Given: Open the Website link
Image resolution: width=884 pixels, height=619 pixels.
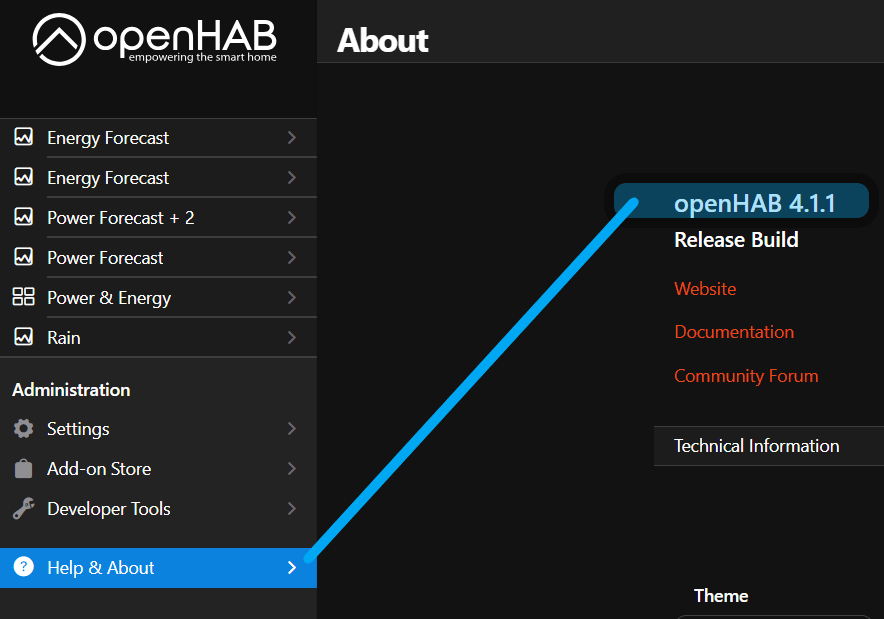Looking at the screenshot, I should pos(705,289).
